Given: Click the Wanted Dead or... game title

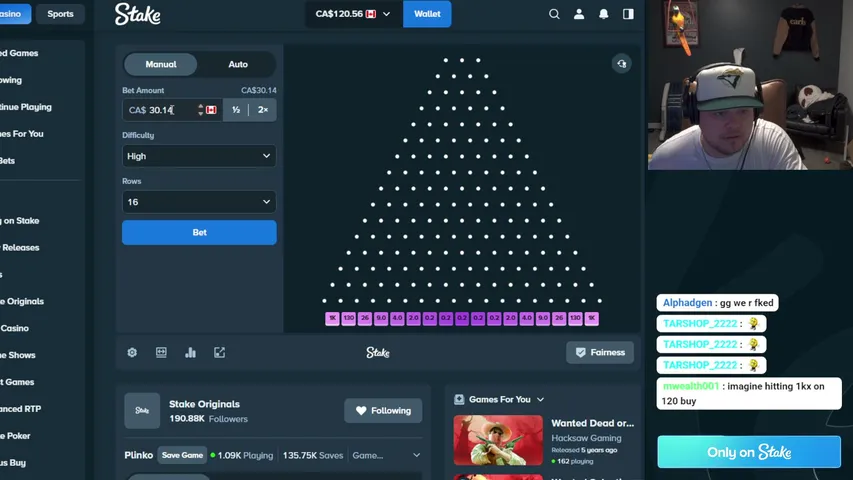Looking at the screenshot, I should pos(592,423).
